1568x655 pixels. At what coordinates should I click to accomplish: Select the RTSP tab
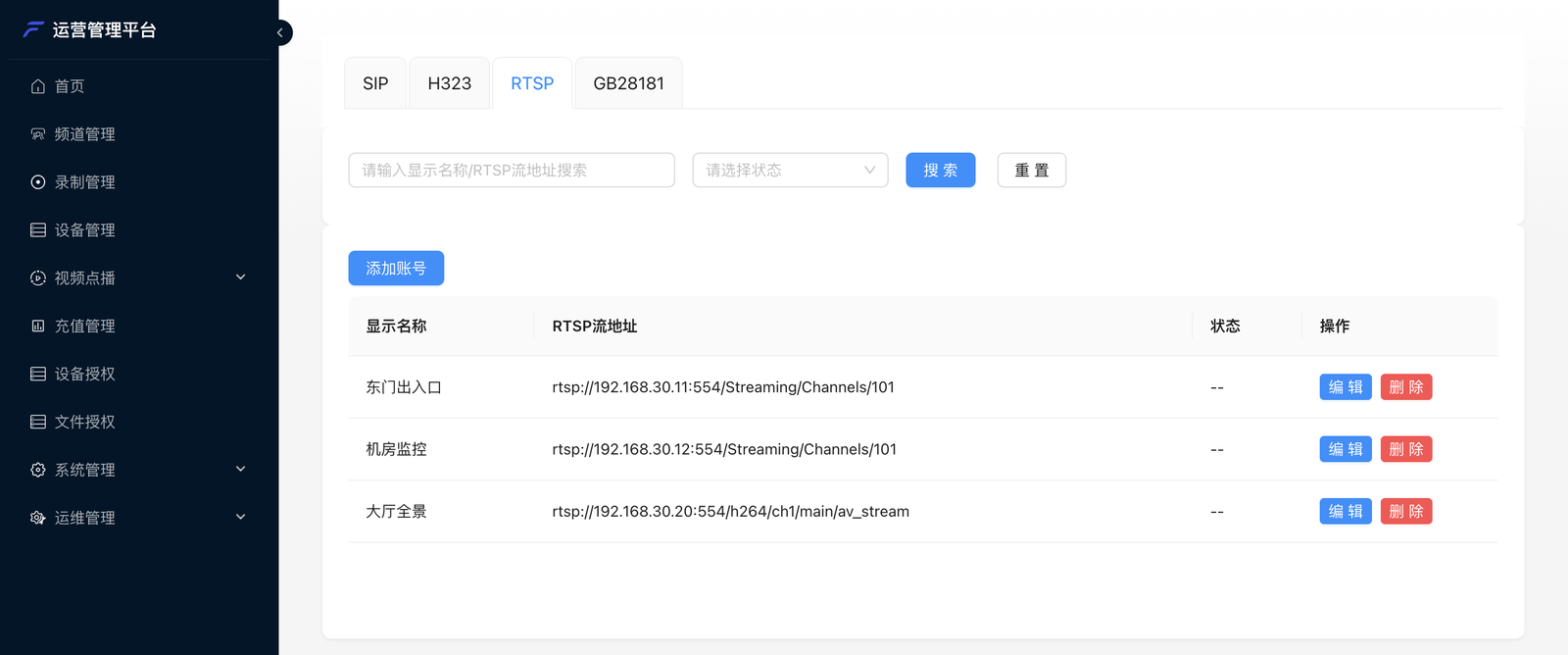click(532, 83)
